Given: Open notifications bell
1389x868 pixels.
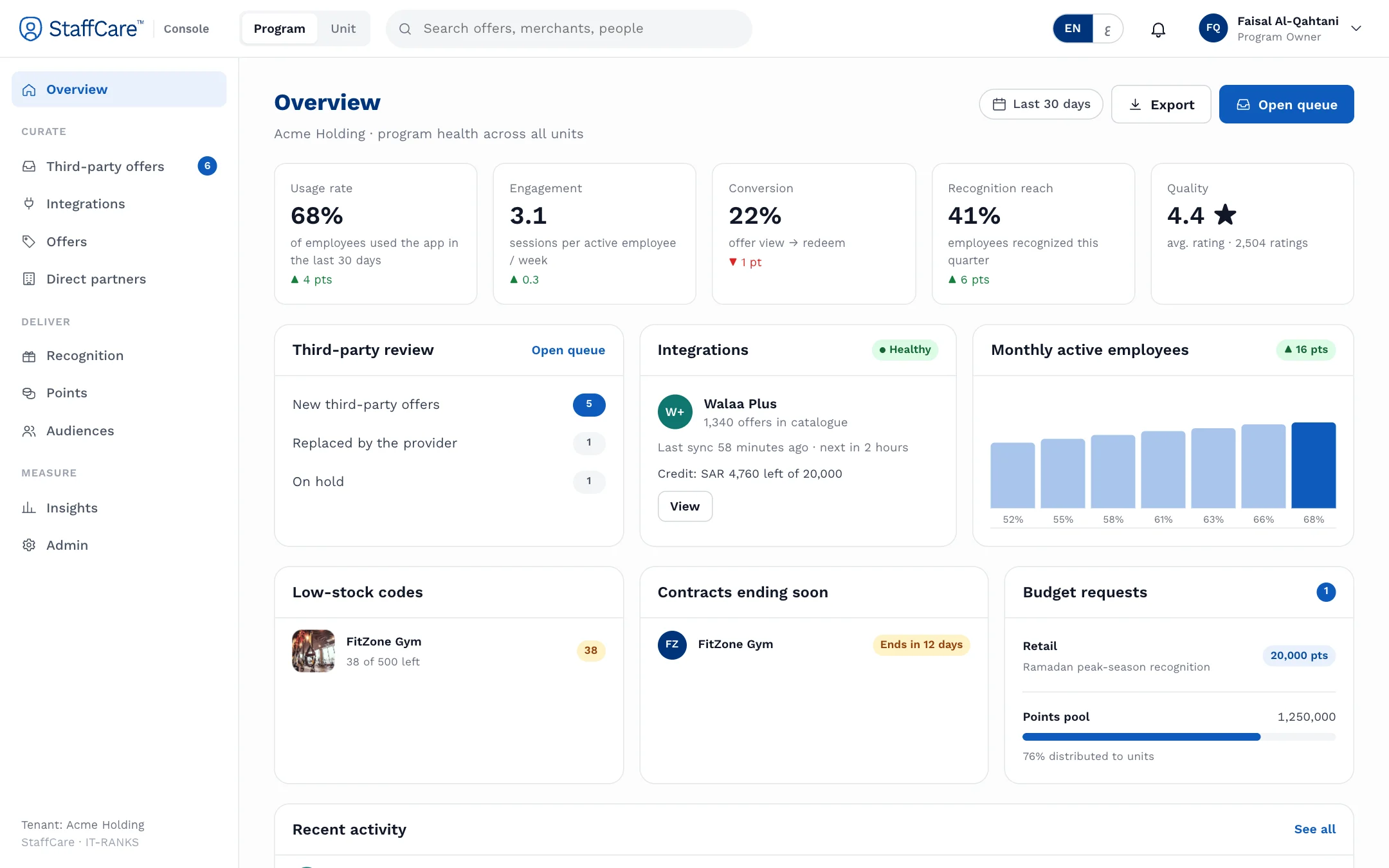Looking at the screenshot, I should 1158,29.
